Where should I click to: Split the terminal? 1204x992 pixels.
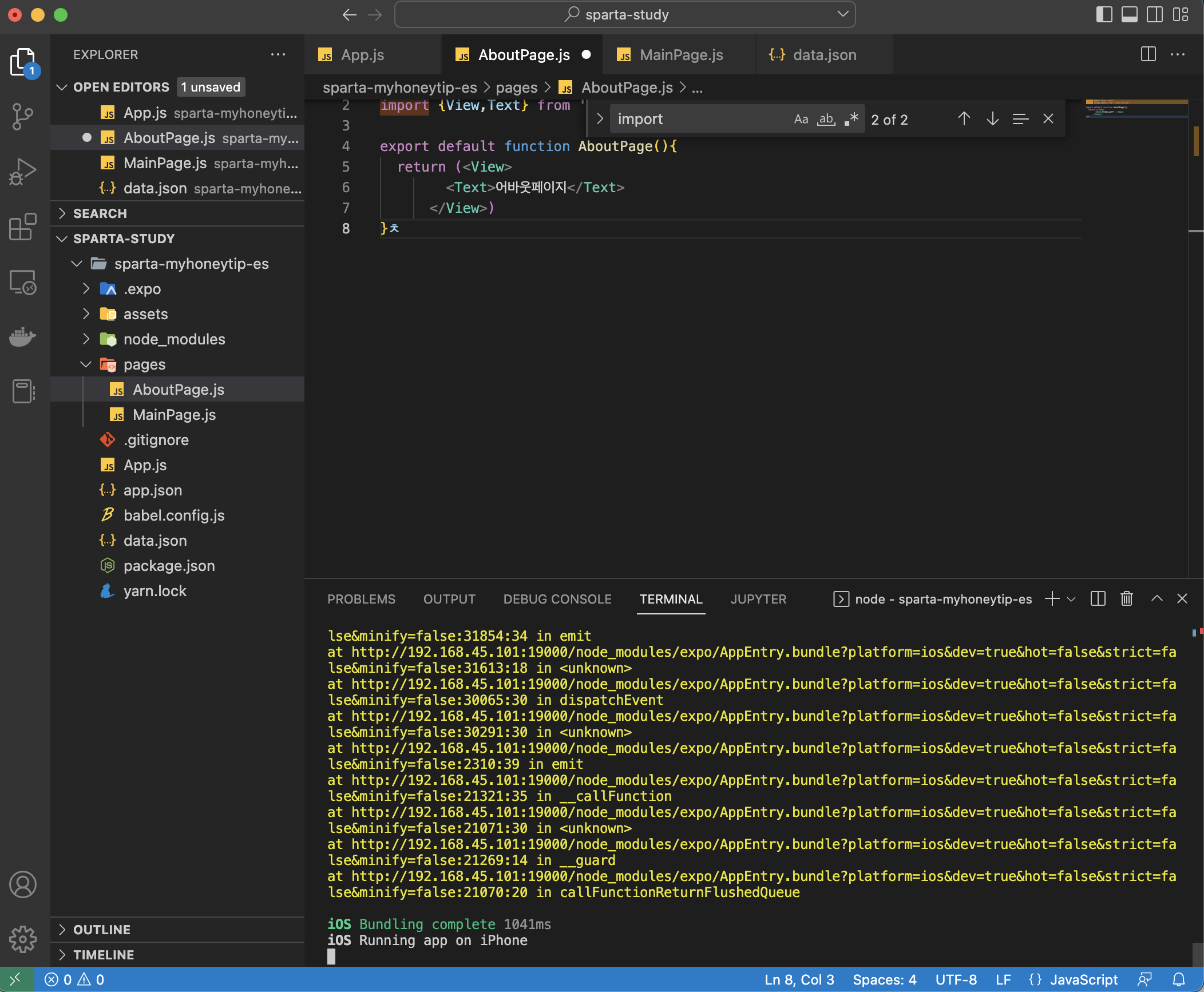point(1098,599)
